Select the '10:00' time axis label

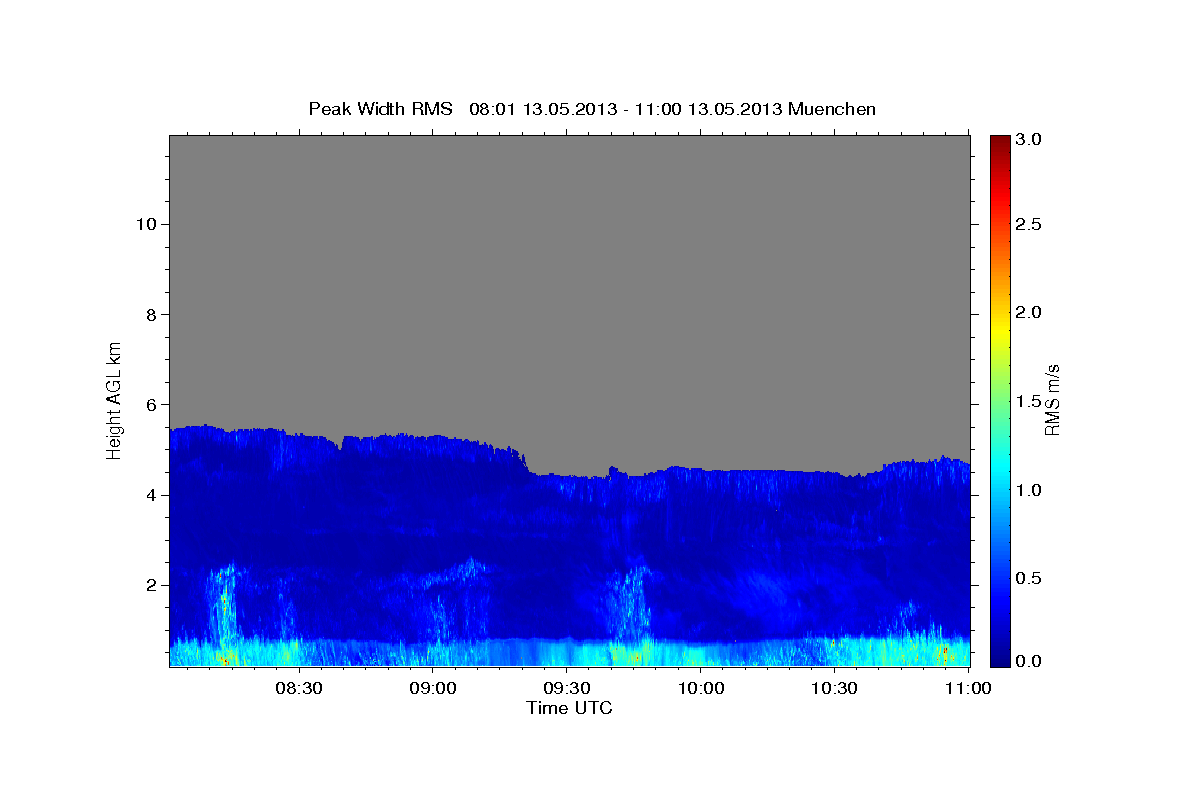click(x=701, y=689)
